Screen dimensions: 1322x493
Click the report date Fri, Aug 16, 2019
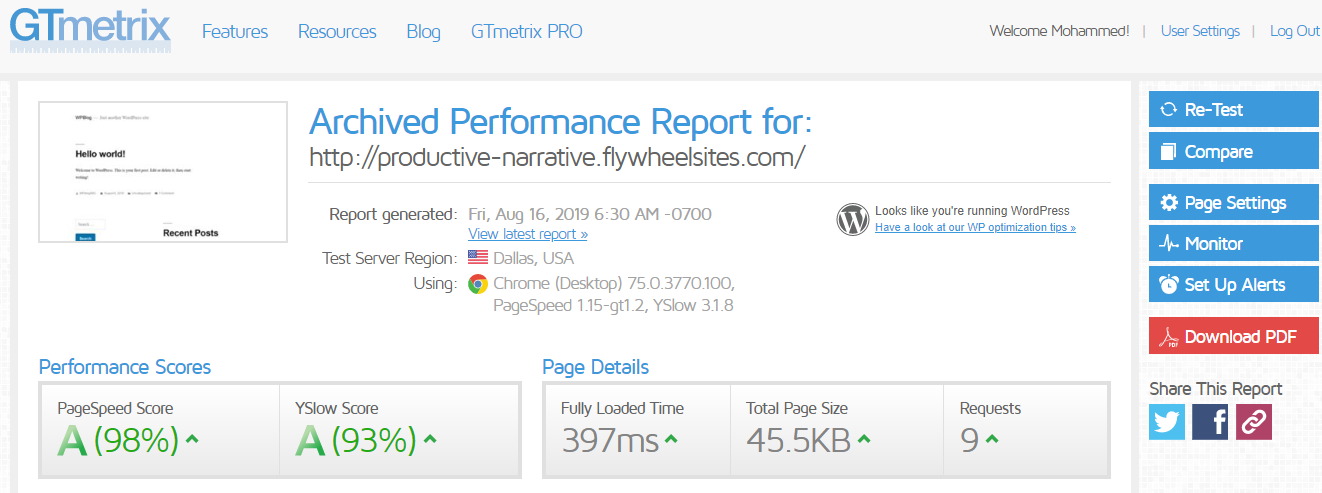(x=590, y=214)
